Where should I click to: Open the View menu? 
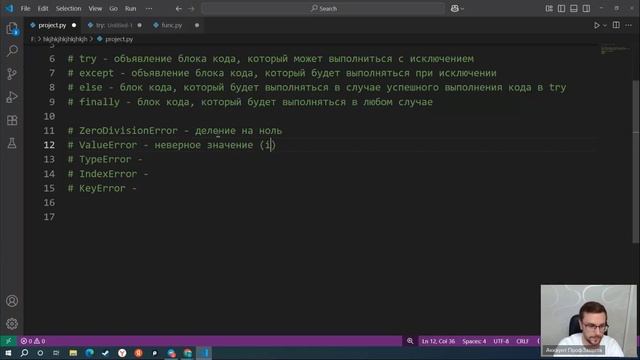[x=95, y=9]
